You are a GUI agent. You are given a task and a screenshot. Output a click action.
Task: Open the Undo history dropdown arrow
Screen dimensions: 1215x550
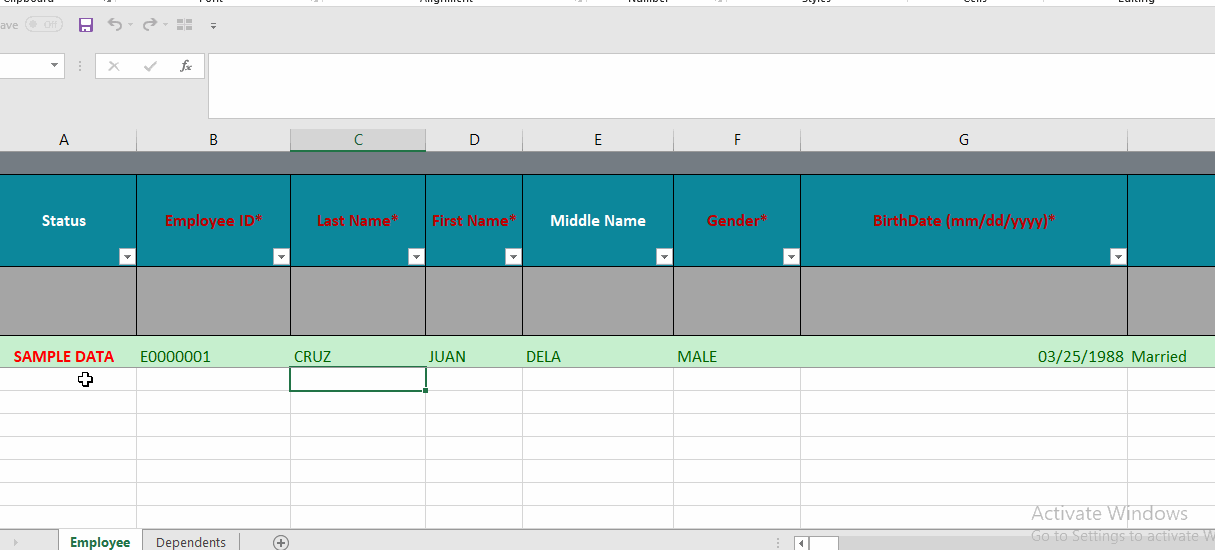point(131,26)
